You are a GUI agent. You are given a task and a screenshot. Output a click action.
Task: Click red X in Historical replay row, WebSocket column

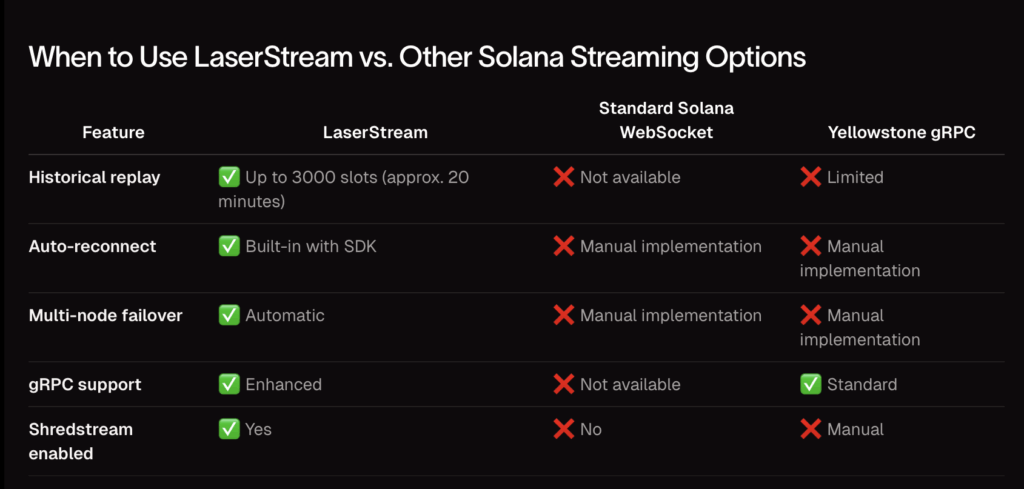tap(564, 177)
